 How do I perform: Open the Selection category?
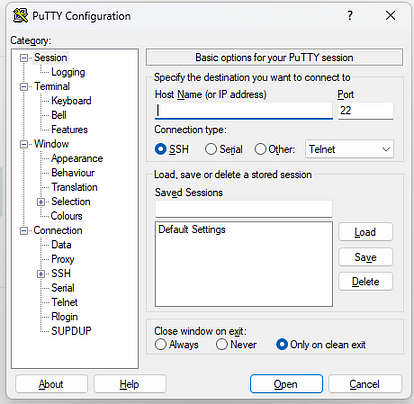[71, 201]
